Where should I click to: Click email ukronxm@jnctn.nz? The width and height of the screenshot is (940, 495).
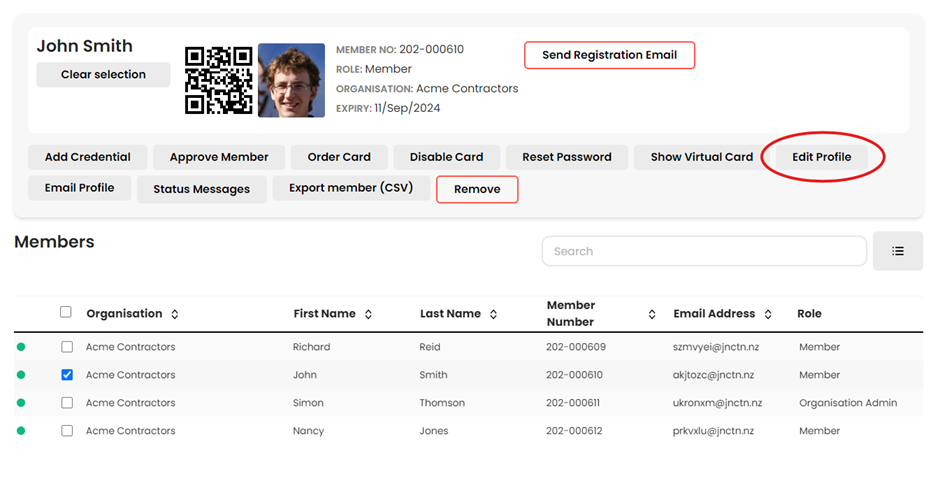pos(718,403)
